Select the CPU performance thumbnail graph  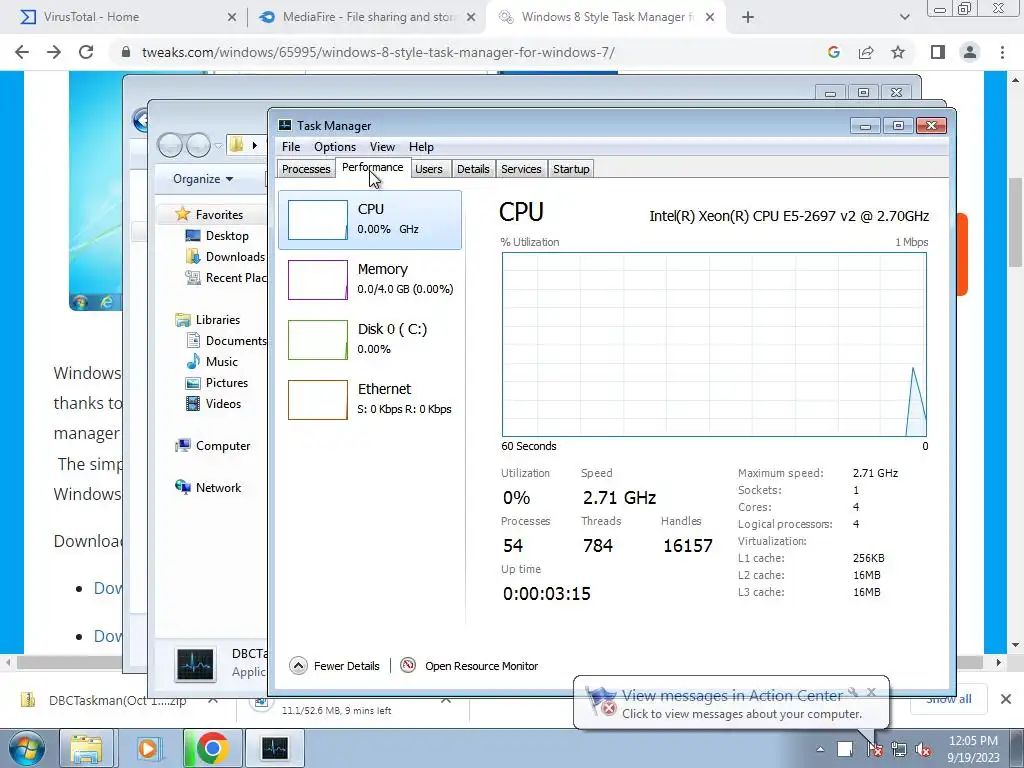[318, 220]
